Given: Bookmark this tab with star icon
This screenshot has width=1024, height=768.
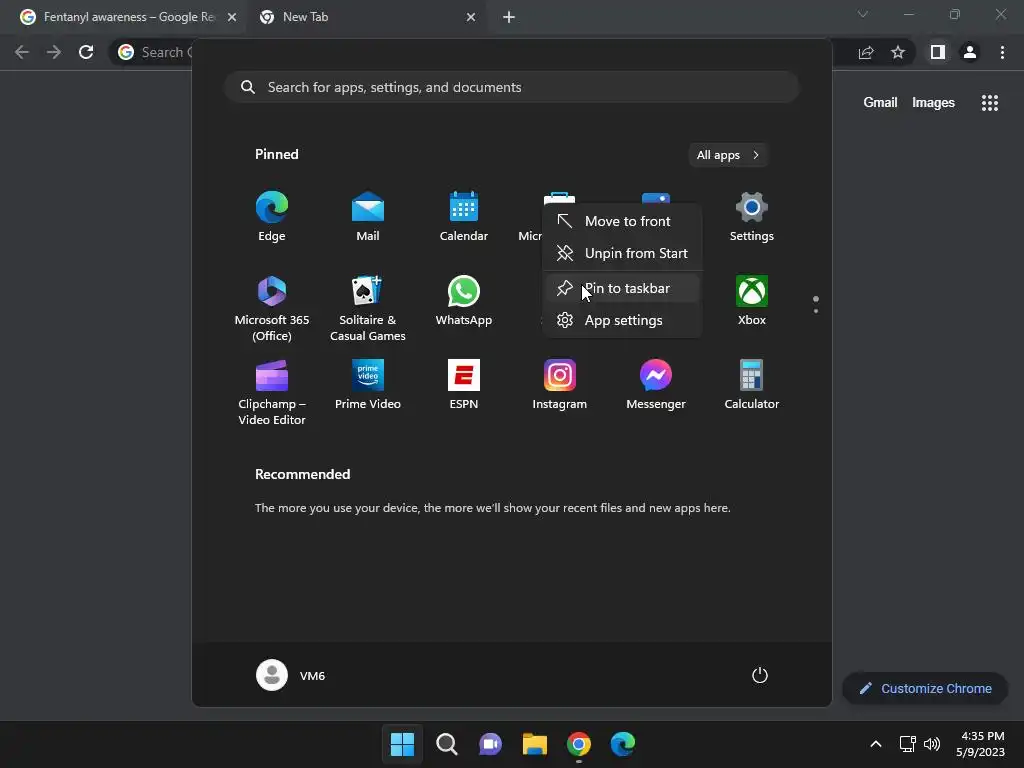Looking at the screenshot, I should pos(898,52).
